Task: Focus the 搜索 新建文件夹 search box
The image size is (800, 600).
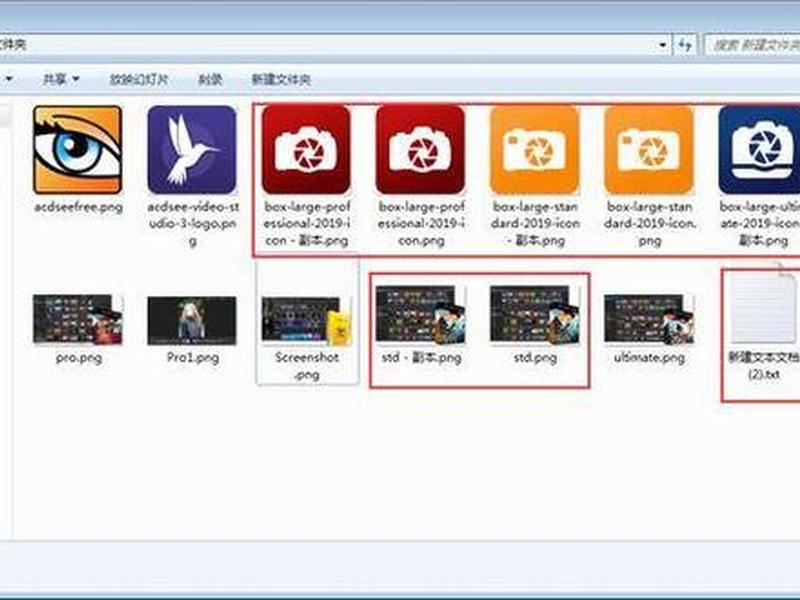Action: pos(752,45)
